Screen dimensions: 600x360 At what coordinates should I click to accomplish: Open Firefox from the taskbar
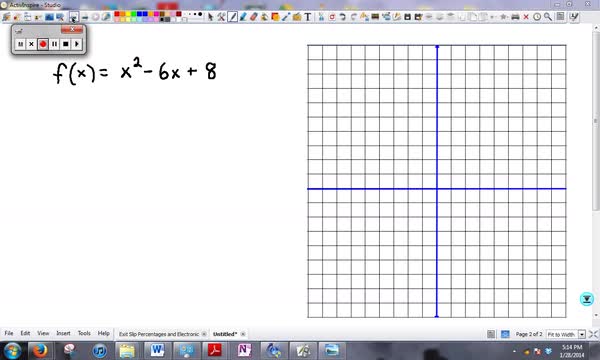click(x=40, y=350)
